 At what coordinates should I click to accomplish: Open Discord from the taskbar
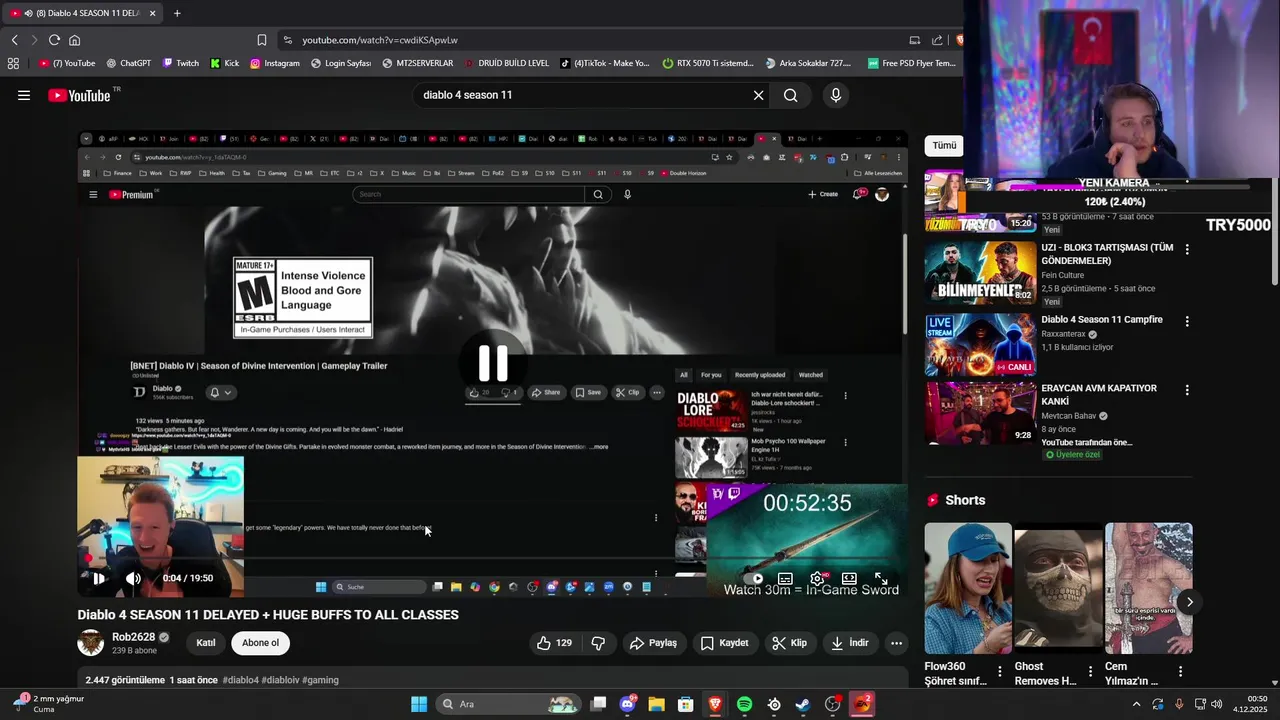[x=628, y=704]
